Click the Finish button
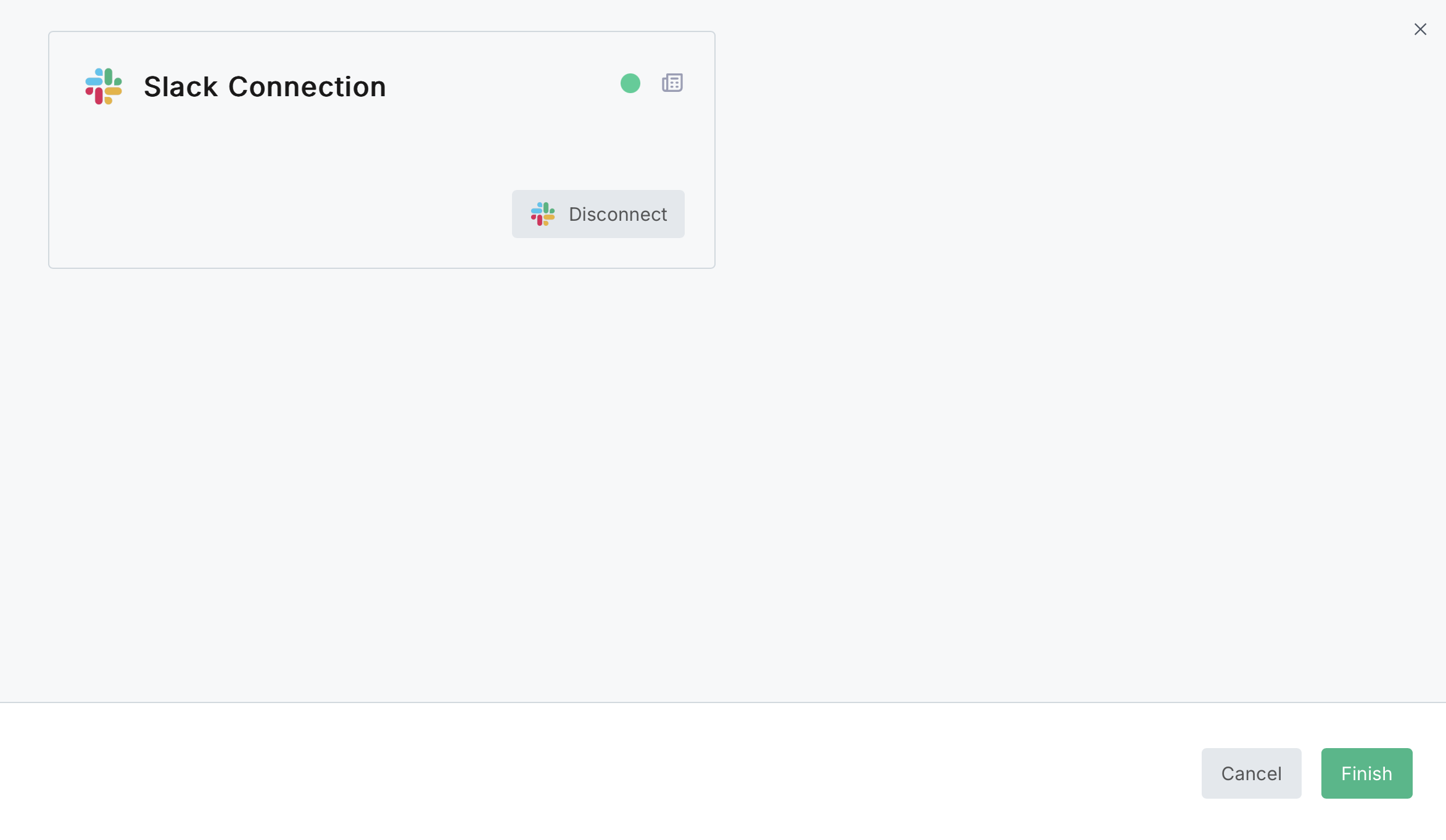Screen dimensions: 1446x840 pyautogui.click(x=1366, y=773)
